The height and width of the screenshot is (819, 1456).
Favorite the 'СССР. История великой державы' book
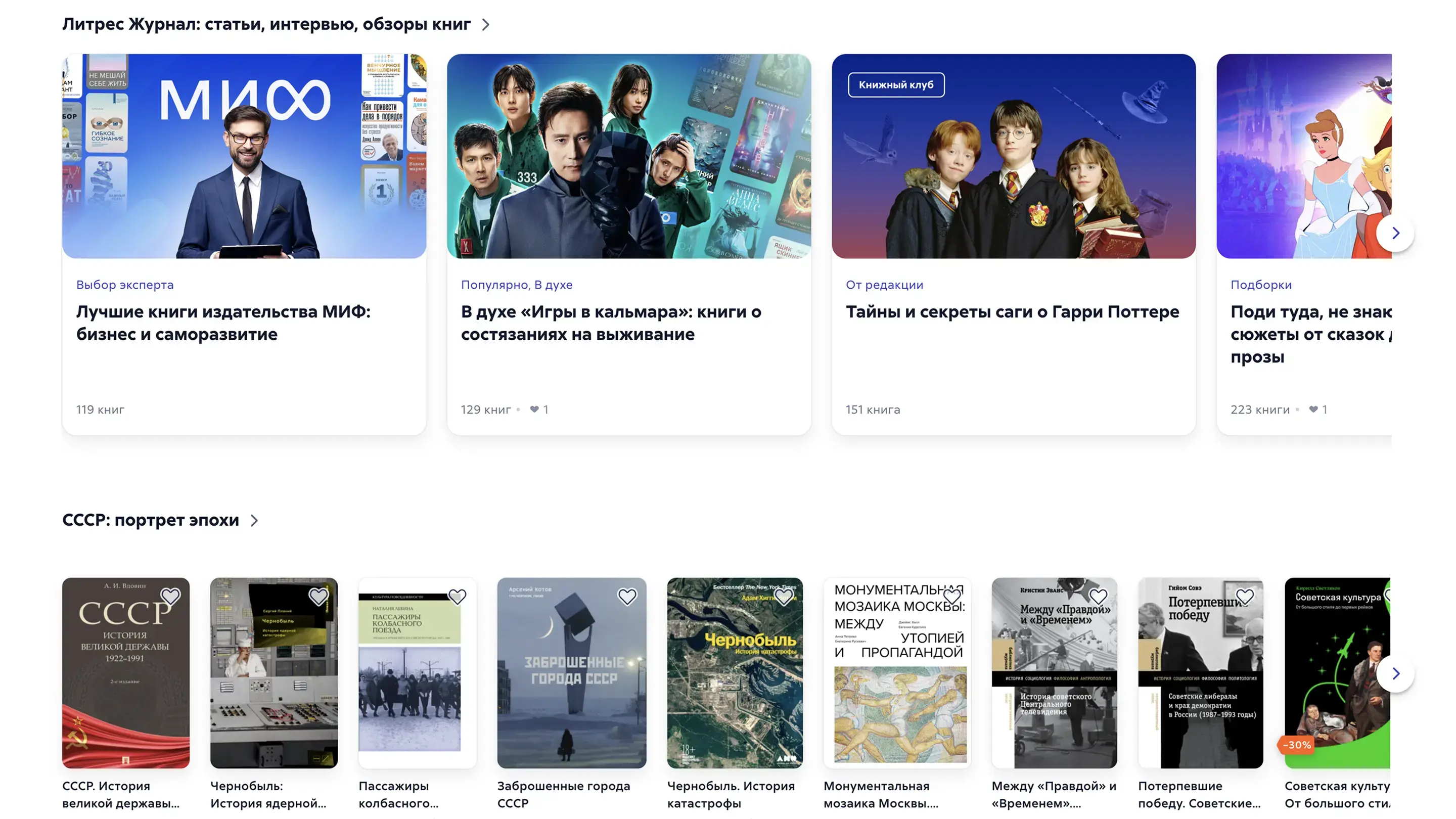coord(170,596)
